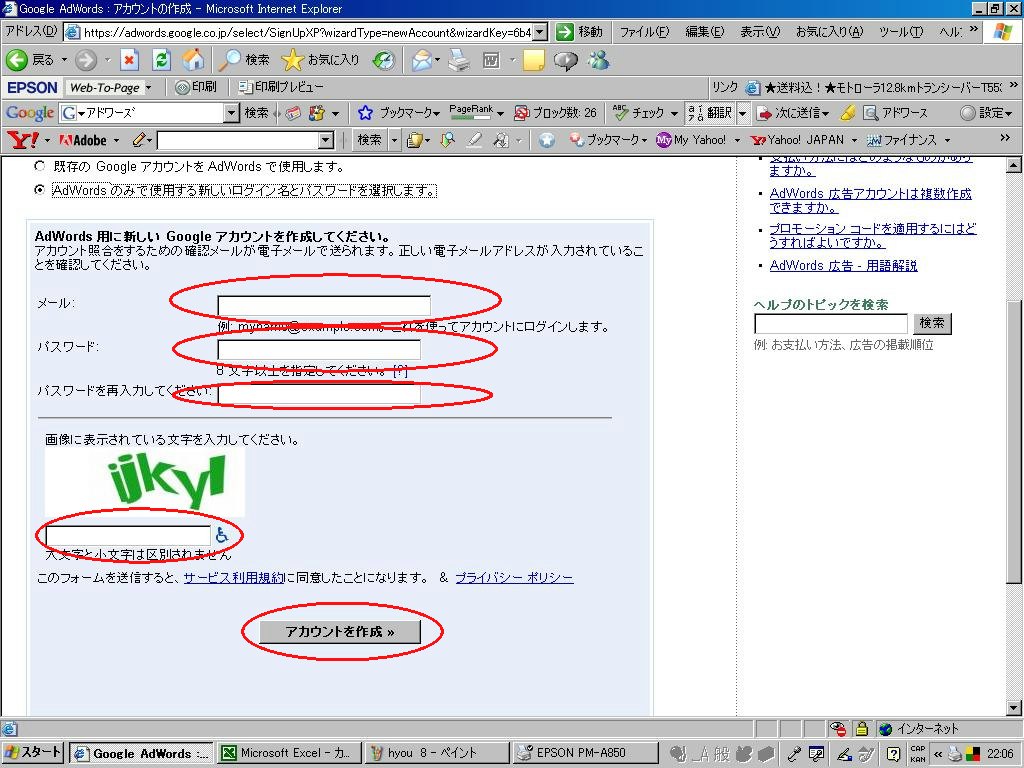Screen dimensions: 1024x768
Task: Open EPSON 印刷プレビュー print preview
Action: tap(281, 87)
